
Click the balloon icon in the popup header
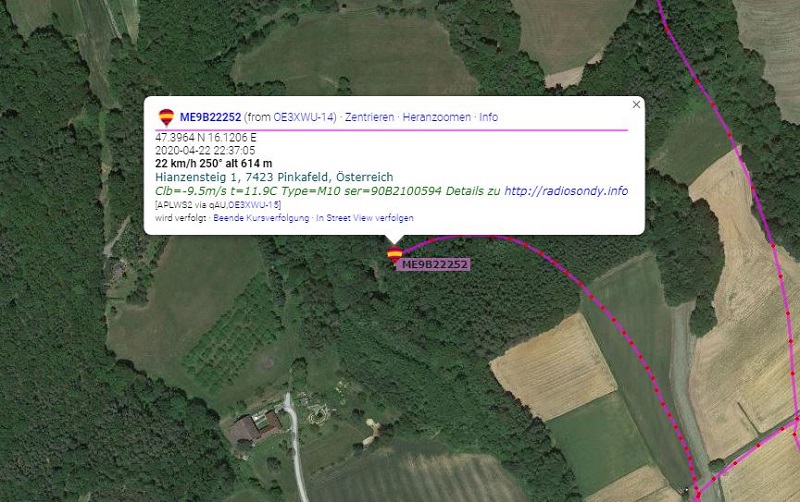click(x=166, y=117)
